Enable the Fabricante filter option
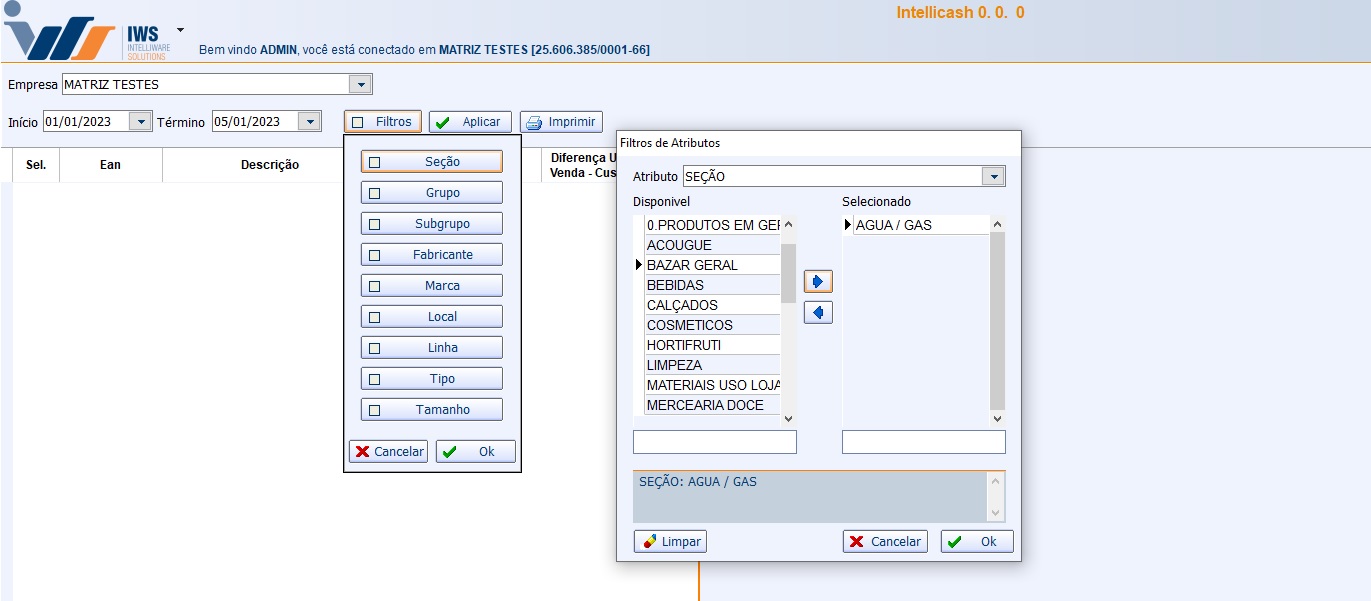This screenshot has height=601, width=1371. click(x=375, y=255)
